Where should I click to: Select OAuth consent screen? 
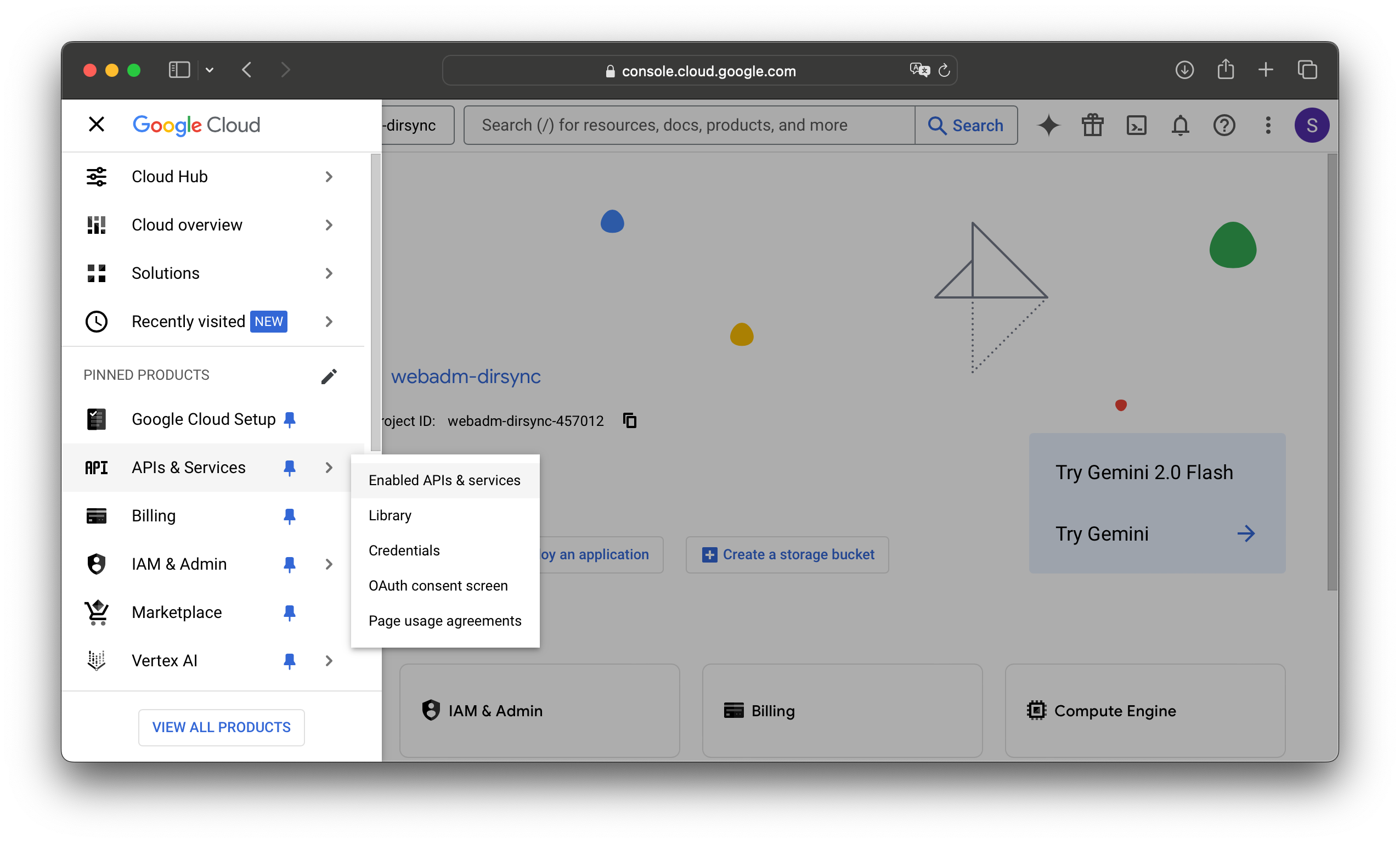444,586
